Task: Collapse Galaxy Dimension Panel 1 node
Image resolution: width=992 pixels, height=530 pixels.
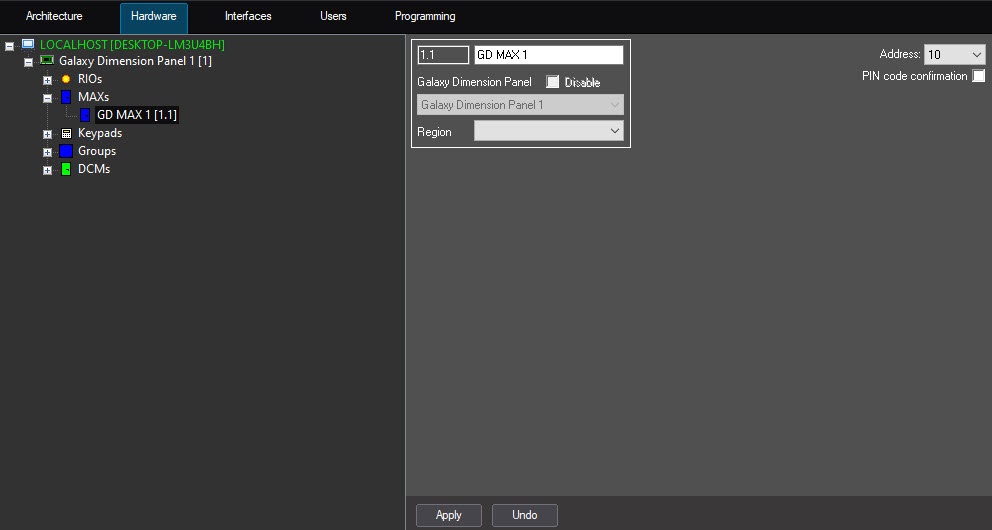Action: click(x=28, y=62)
